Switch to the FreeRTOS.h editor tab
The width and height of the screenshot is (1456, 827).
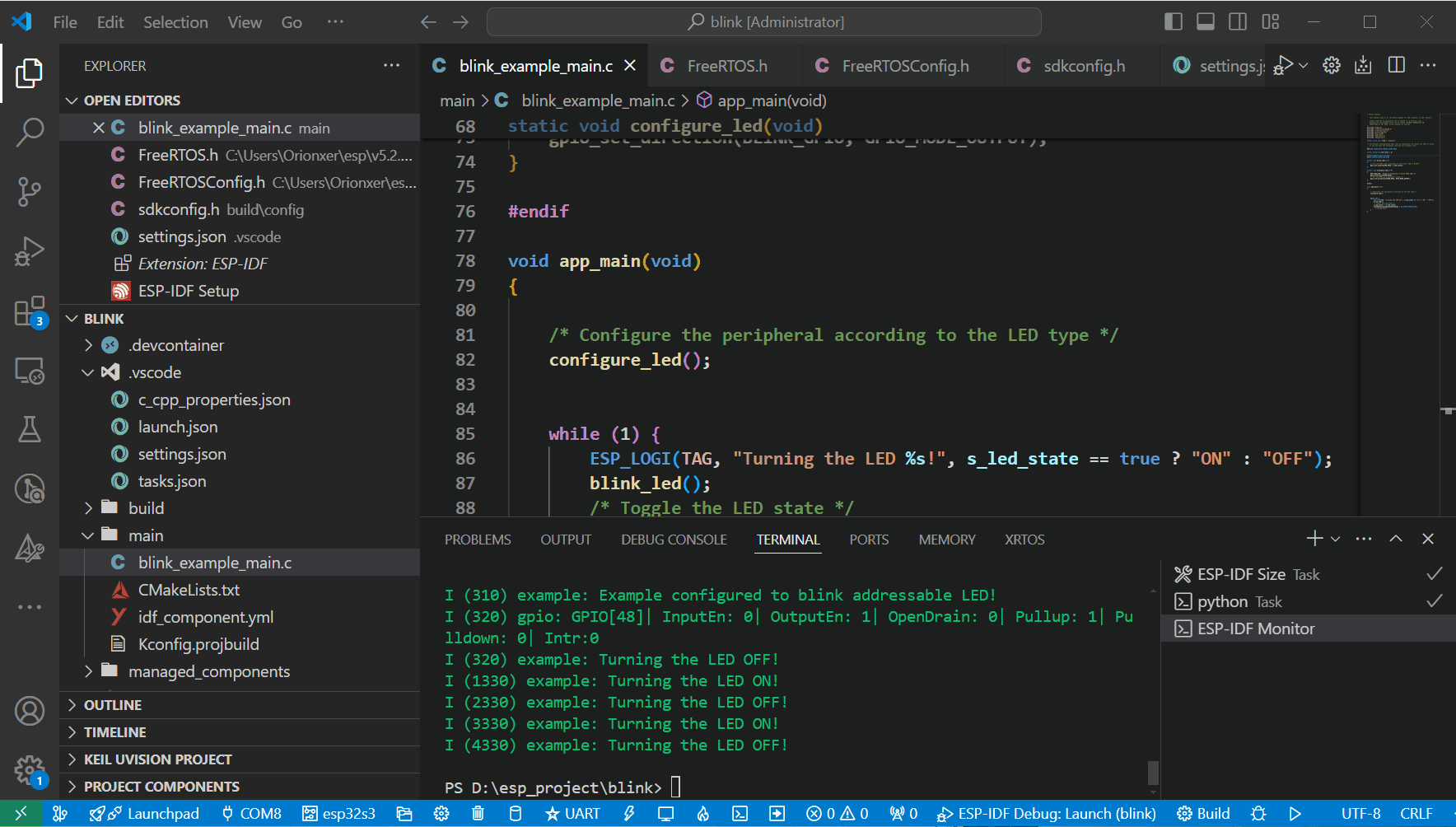pos(725,66)
